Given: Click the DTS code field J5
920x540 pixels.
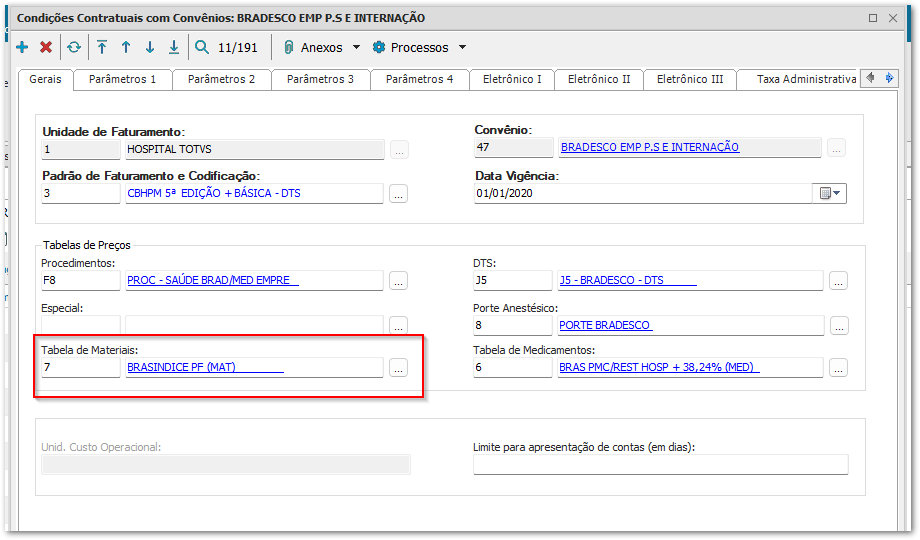Looking at the screenshot, I should pyautogui.click(x=513, y=280).
